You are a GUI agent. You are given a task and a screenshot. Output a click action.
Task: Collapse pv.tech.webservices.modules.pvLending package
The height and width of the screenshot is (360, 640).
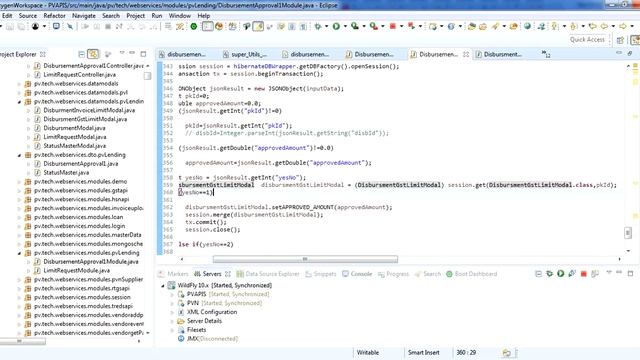point(19,253)
